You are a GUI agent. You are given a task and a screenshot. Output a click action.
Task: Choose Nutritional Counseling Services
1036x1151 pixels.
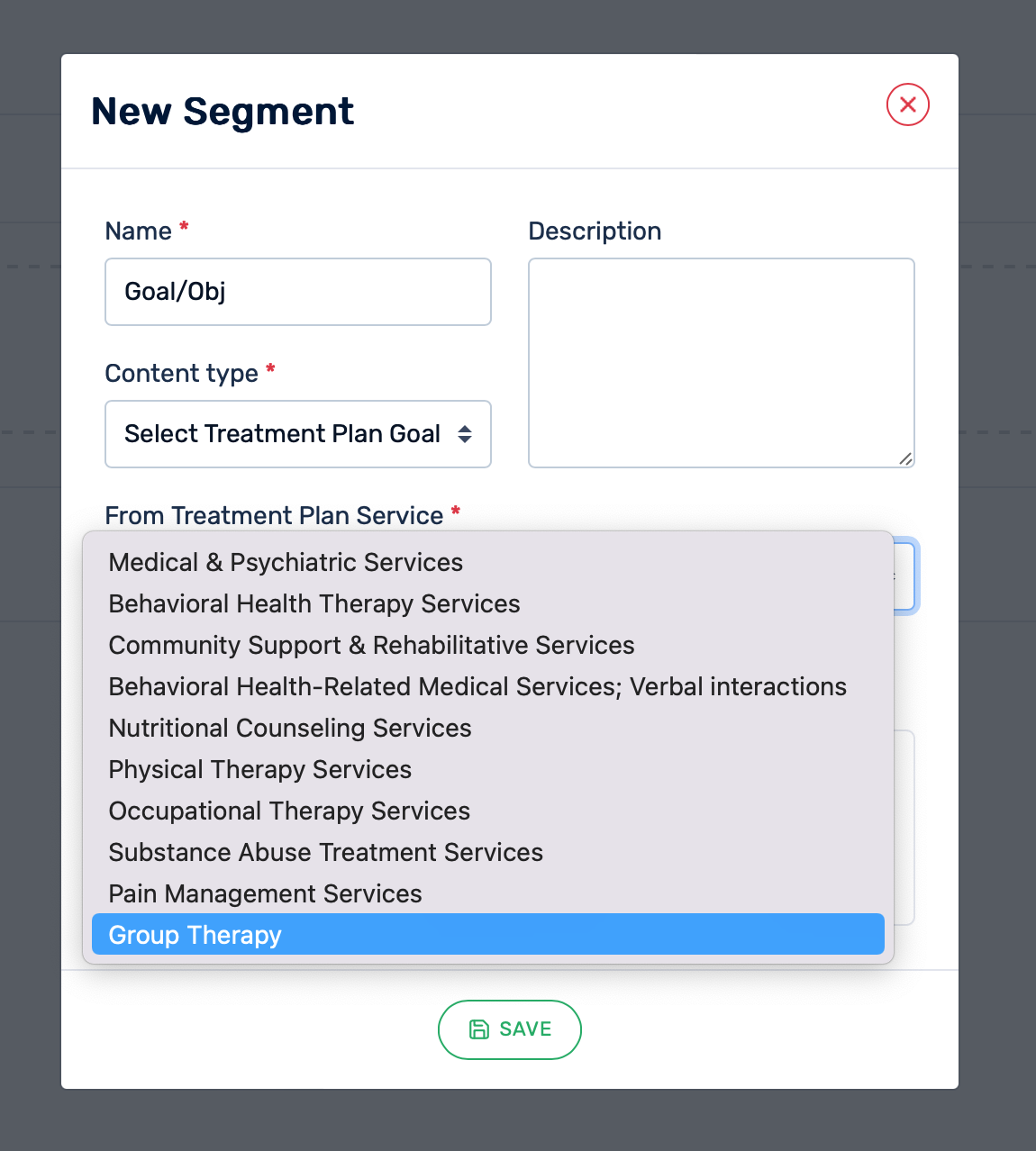click(290, 729)
